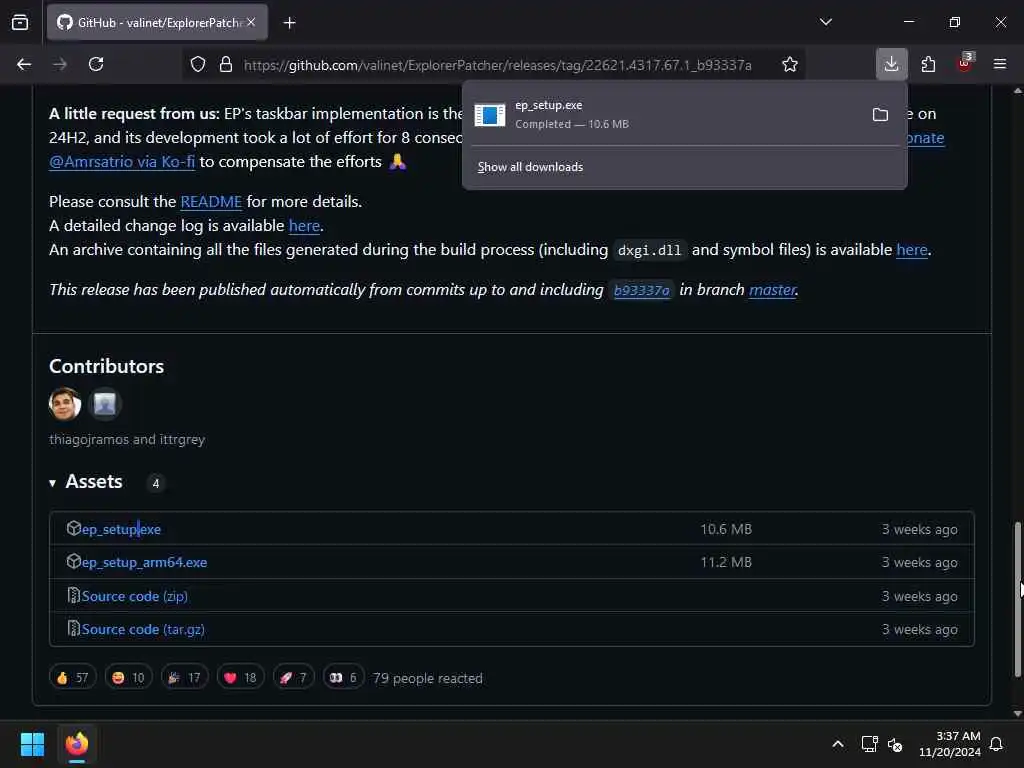Screen dimensions: 1024x768
Task: Click Show all downloads
Action: pyautogui.click(x=530, y=167)
